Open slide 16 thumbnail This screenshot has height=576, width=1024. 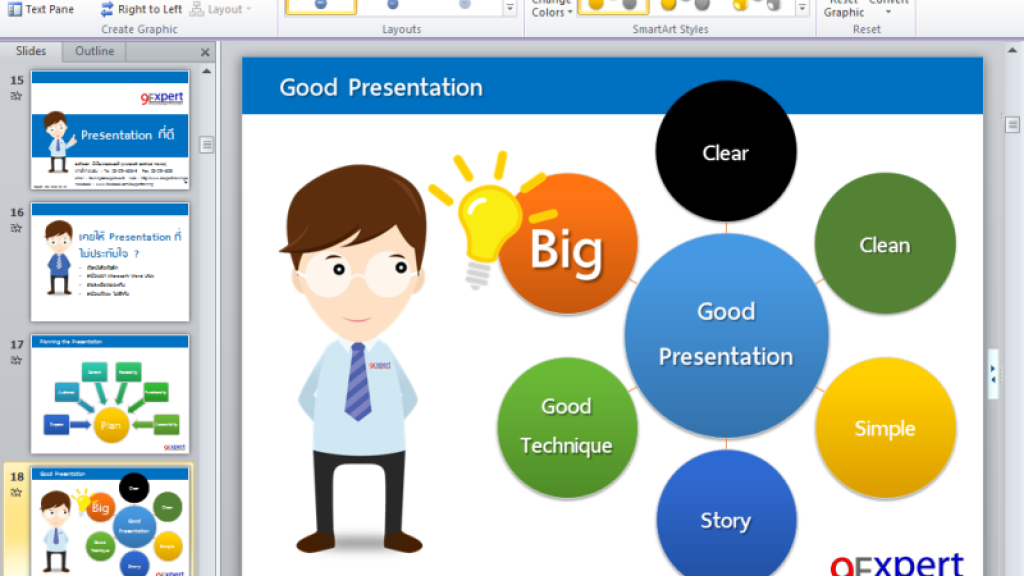point(110,262)
